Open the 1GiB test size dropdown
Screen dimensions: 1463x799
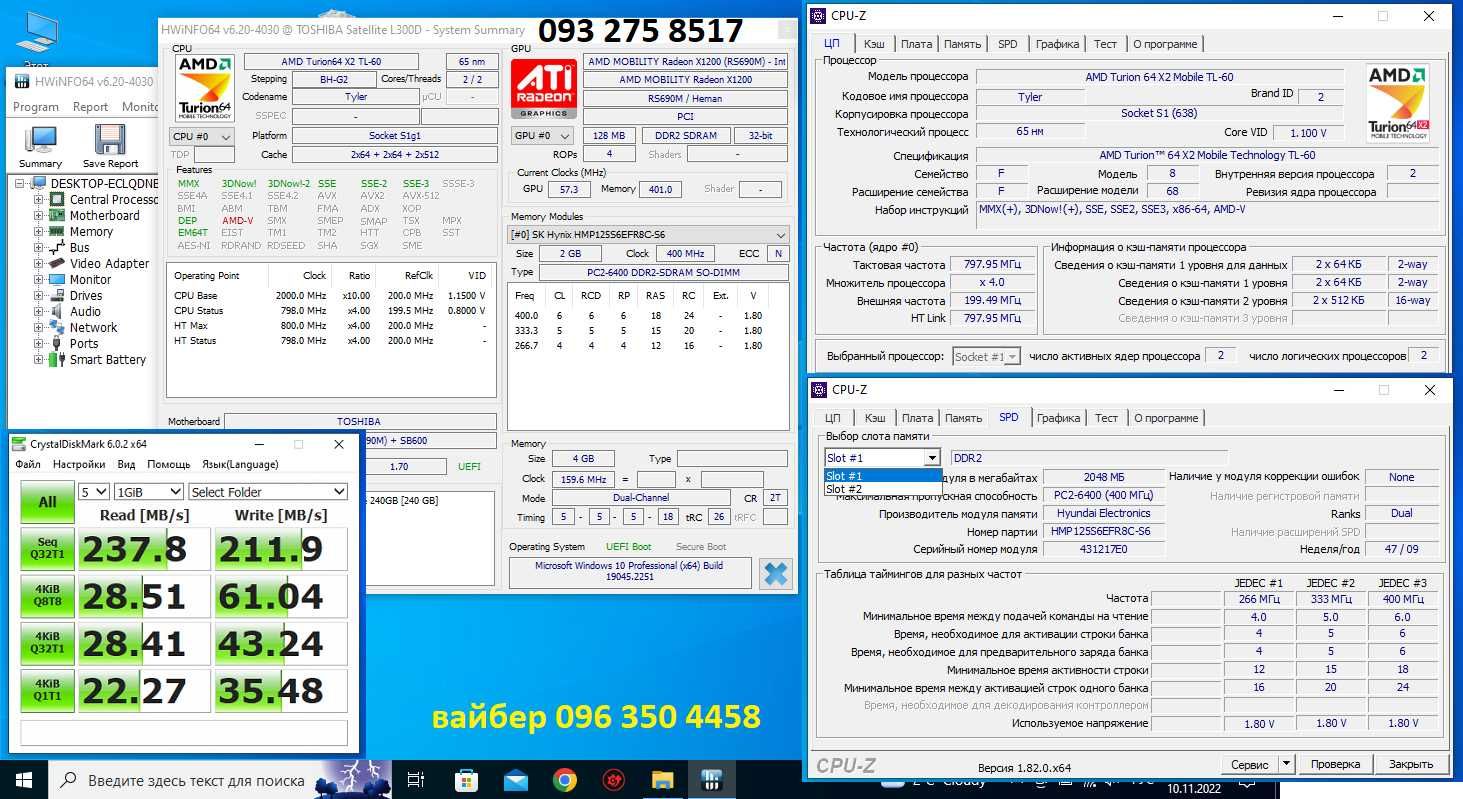[x=149, y=492]
